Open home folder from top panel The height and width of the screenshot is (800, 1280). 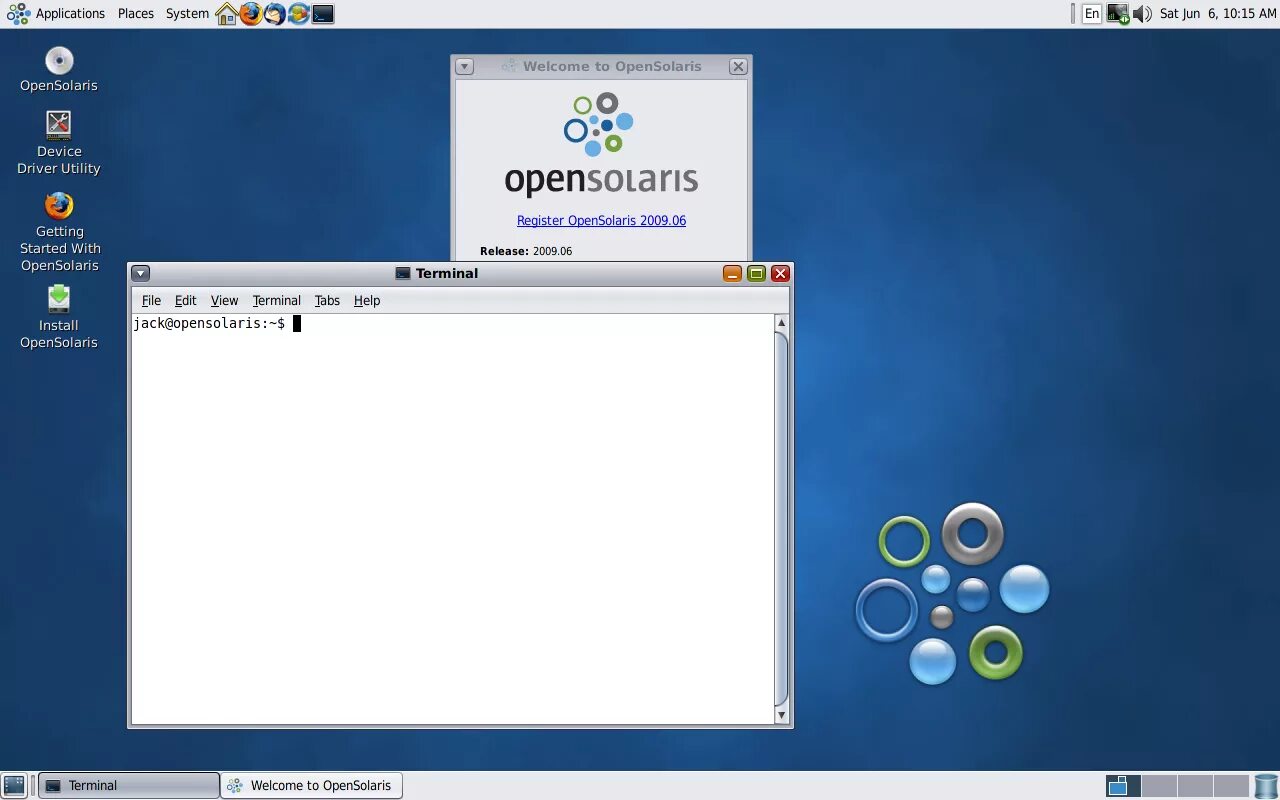point(227,14)
